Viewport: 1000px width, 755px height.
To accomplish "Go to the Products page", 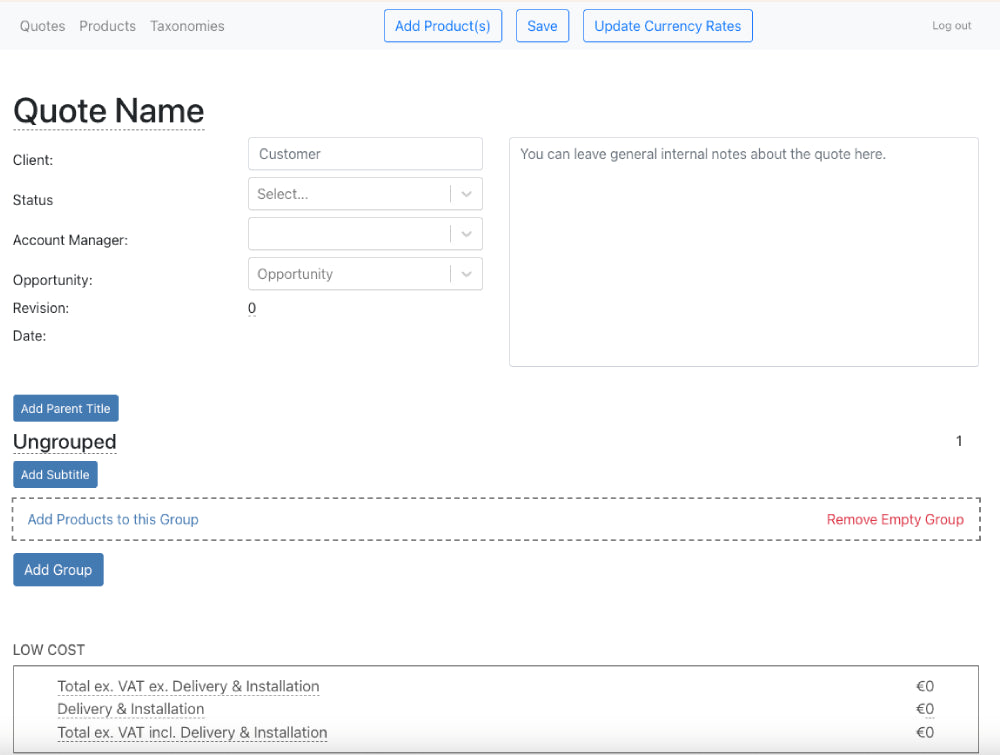I will [x=107, y=26].
